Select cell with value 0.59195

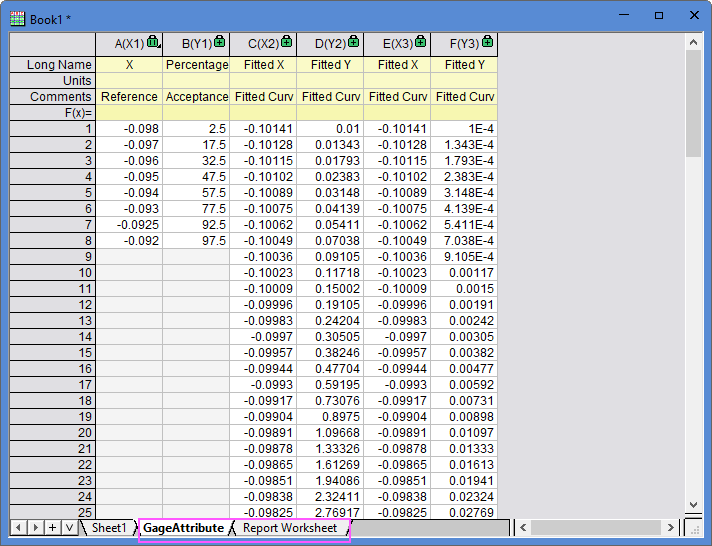click(330, 384)
